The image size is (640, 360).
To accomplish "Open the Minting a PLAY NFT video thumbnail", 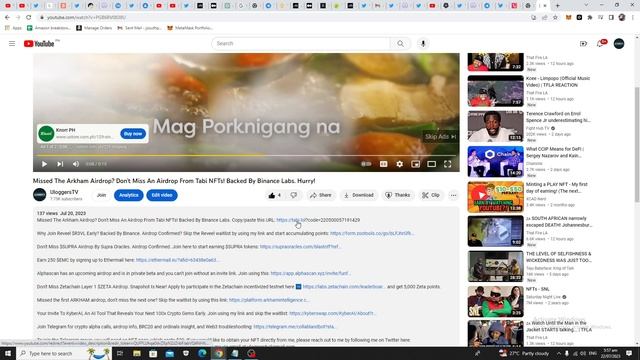I will point(496,197).
